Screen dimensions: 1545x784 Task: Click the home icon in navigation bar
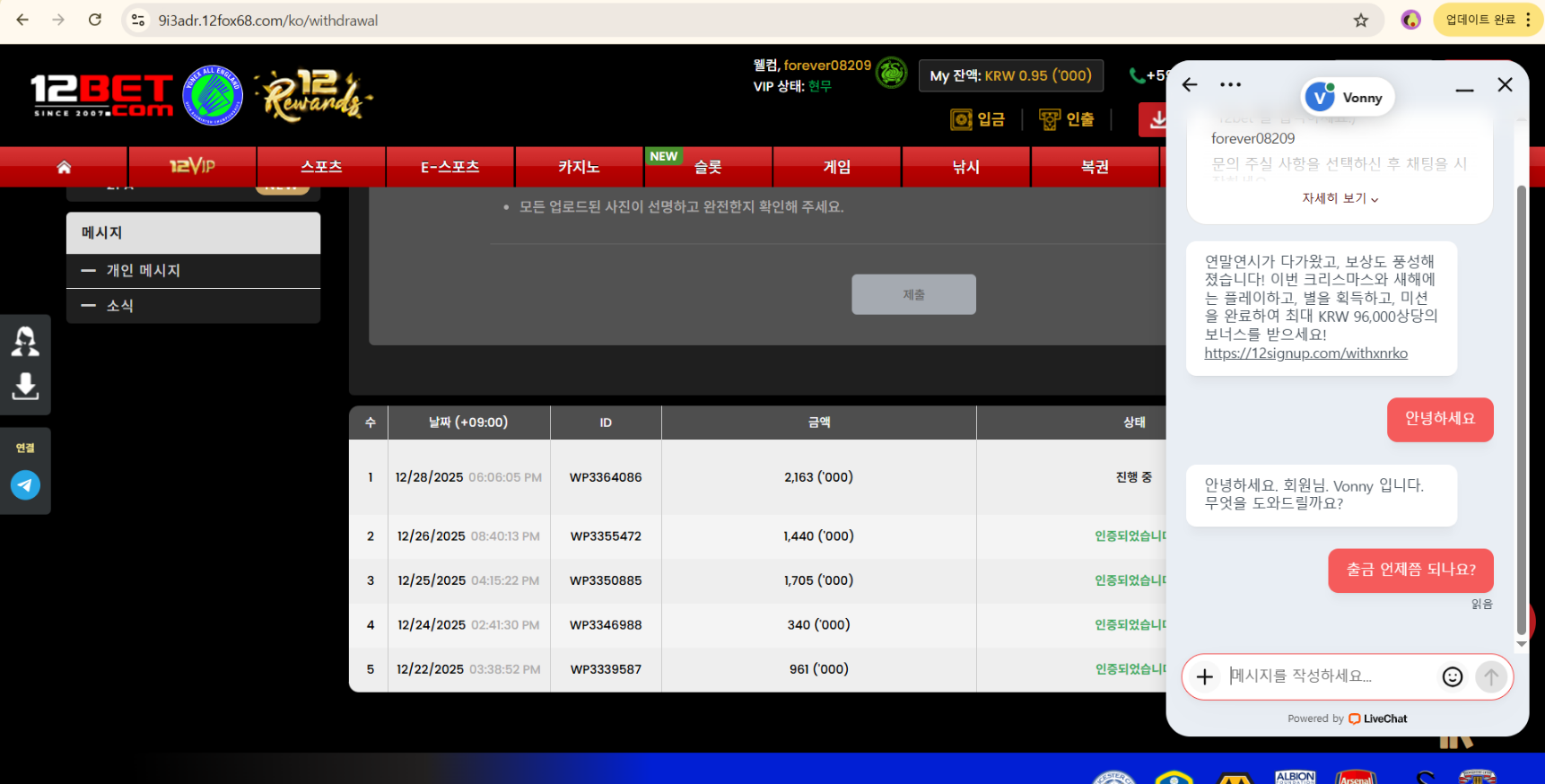click(x=64, y=167)
